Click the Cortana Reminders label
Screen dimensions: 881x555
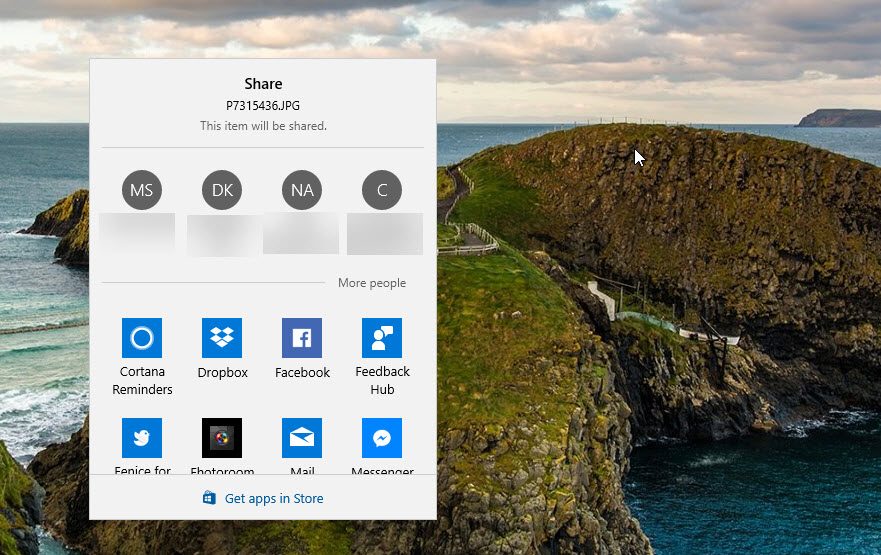(x=142, y=380)
